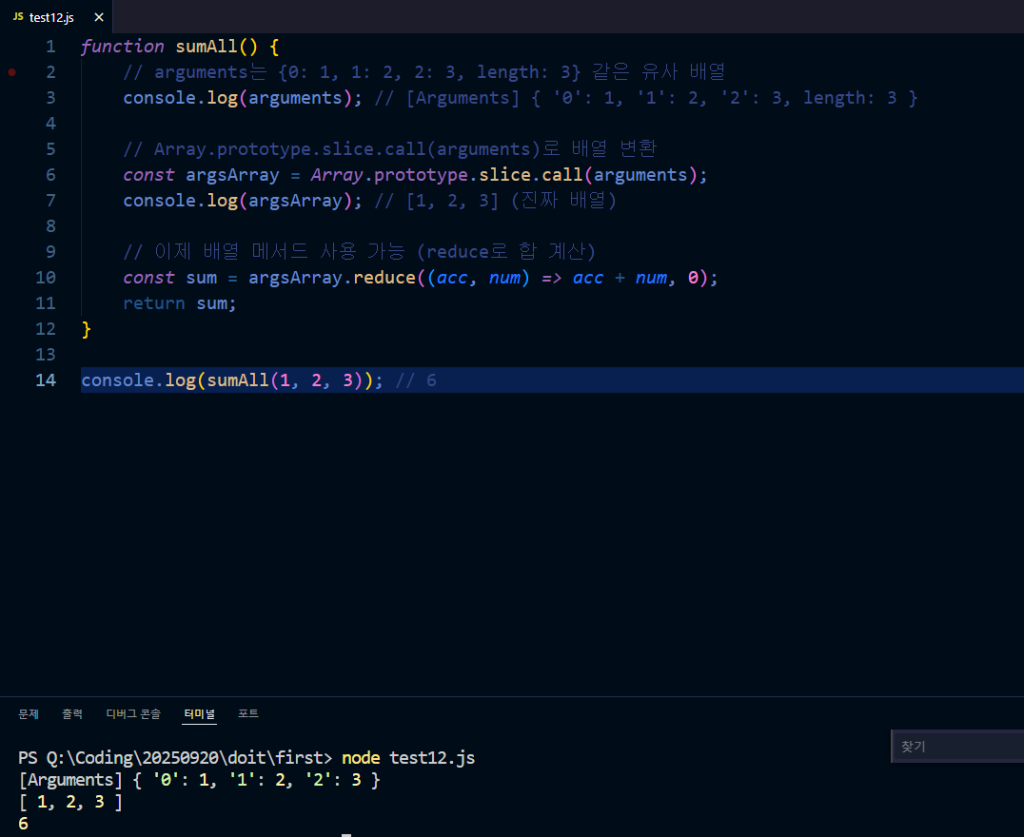The height and width of the screenshot is (837, 1024).
Task: Click the JS file icon on test12.js tab
Action: click(18, 17)
